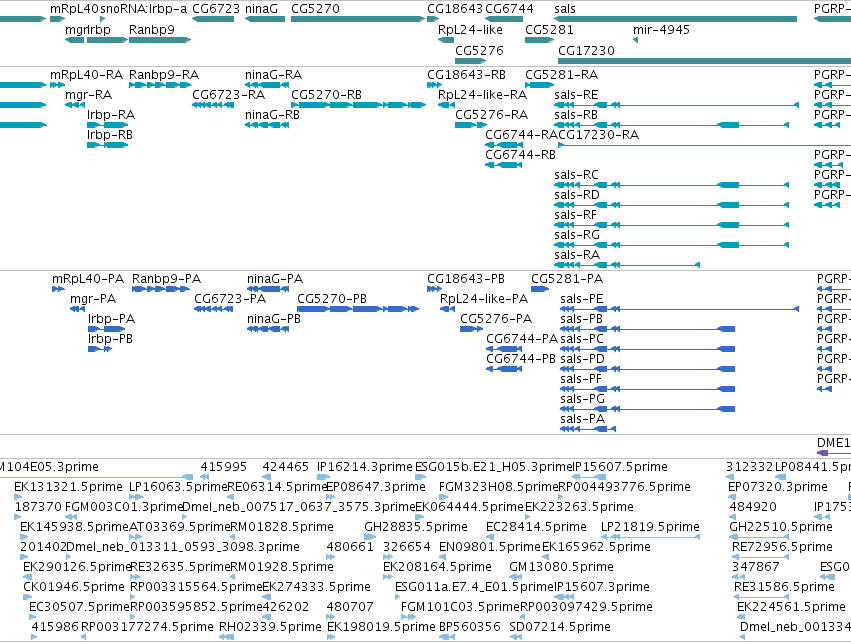Select the sals-RG transcript label
The width and height of the screenshot is (851, 642).
[577, 235]
